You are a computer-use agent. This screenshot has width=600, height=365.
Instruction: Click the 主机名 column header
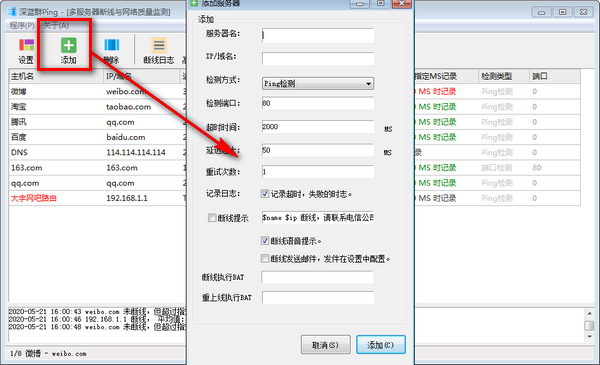click(x=56, y=76)
